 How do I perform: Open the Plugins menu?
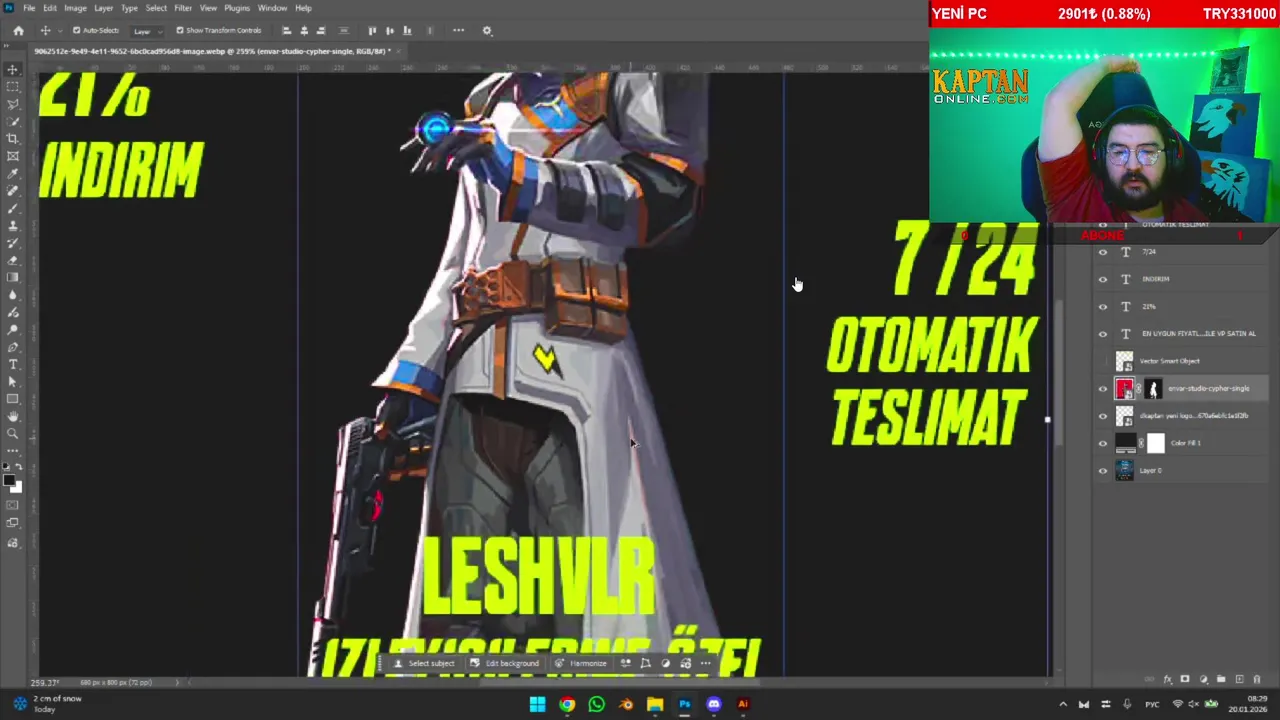[237, 8]
